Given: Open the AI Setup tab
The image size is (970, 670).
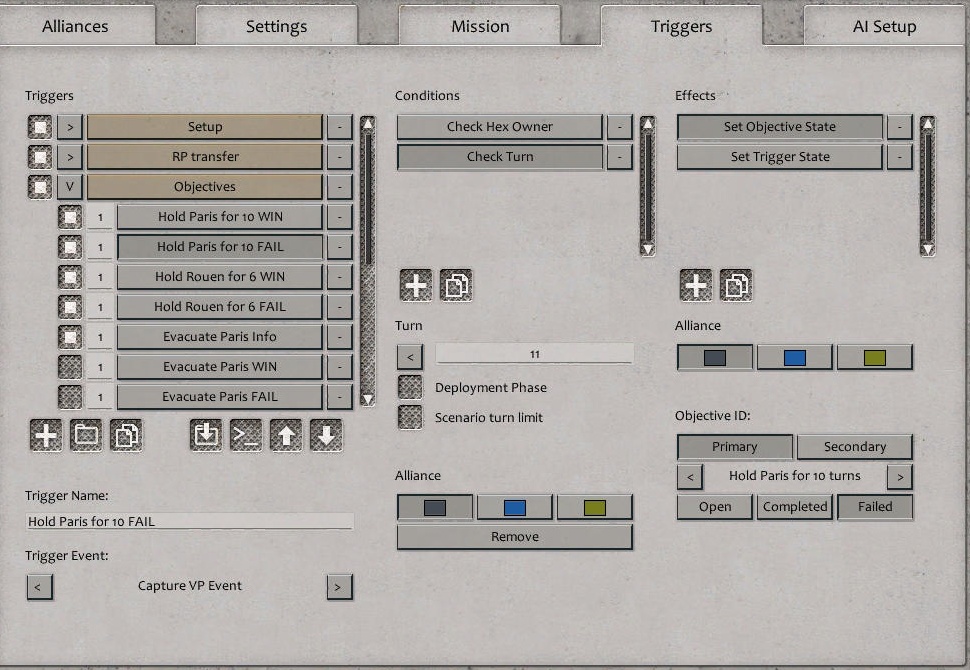Looking at the screenshot, I should [882, 26].
